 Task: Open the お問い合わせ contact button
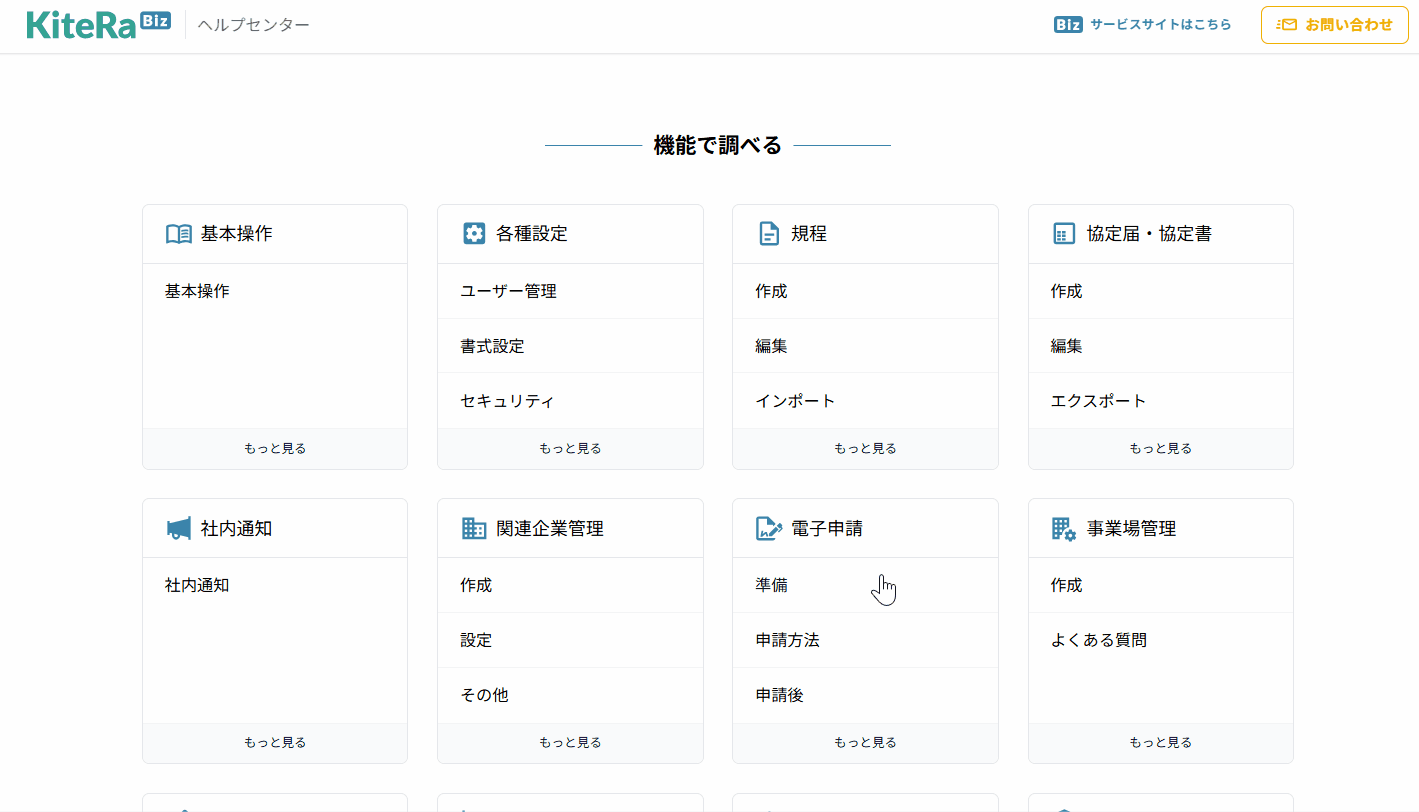1335,25
